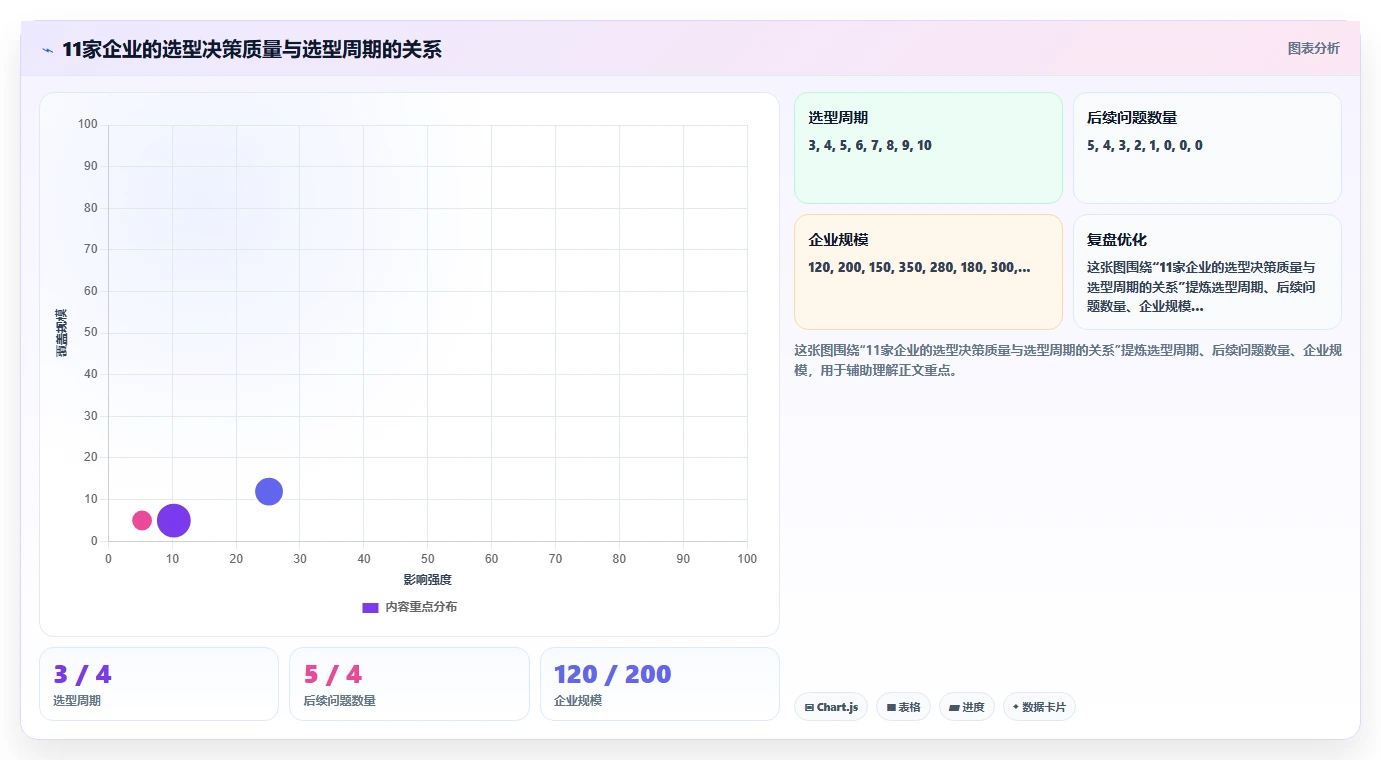Click the x-axis tick label 50
1381x760 pixels.
coord(428,559)
